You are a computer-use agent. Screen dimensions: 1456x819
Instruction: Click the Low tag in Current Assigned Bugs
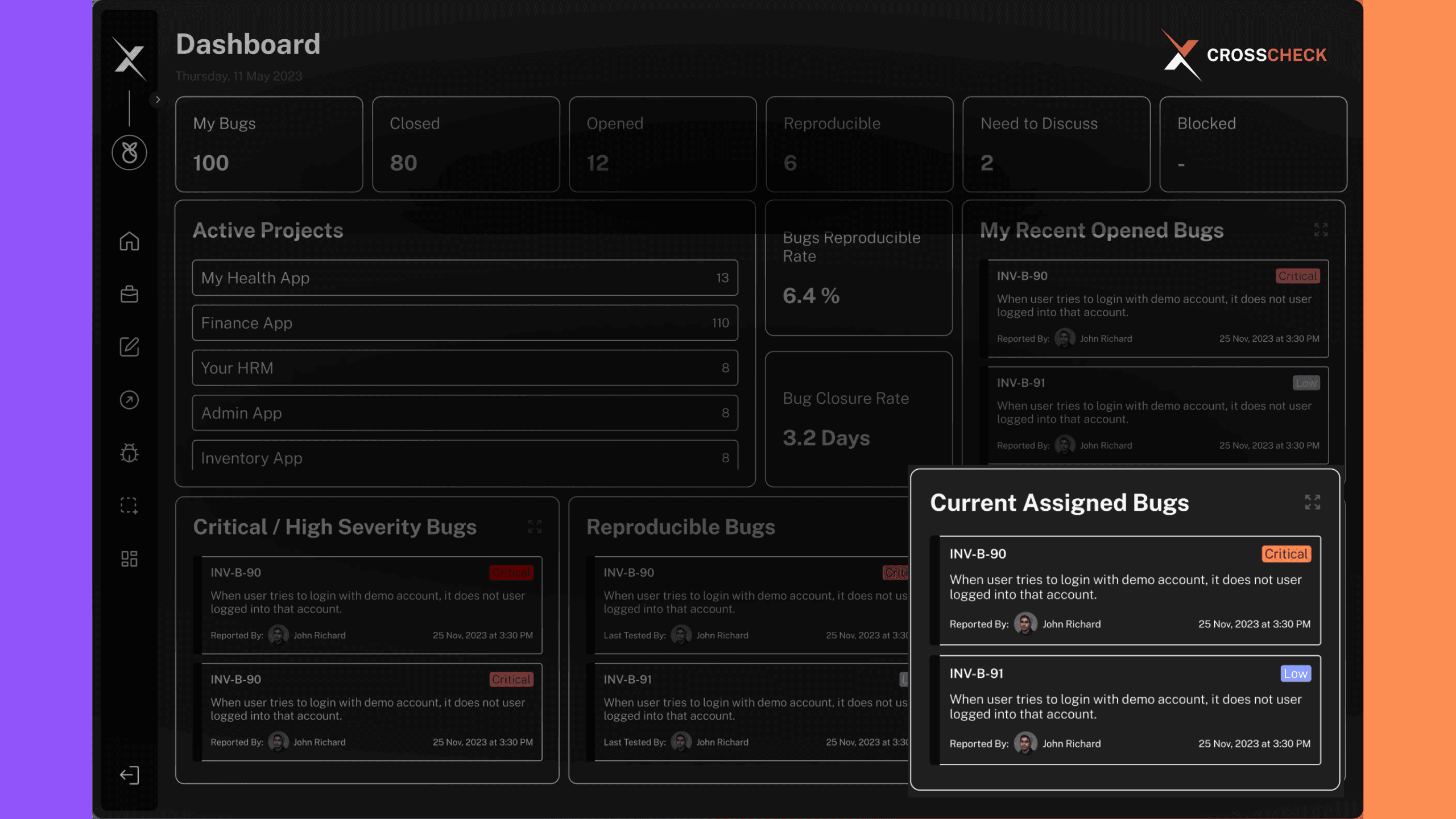coord(1296,673)
